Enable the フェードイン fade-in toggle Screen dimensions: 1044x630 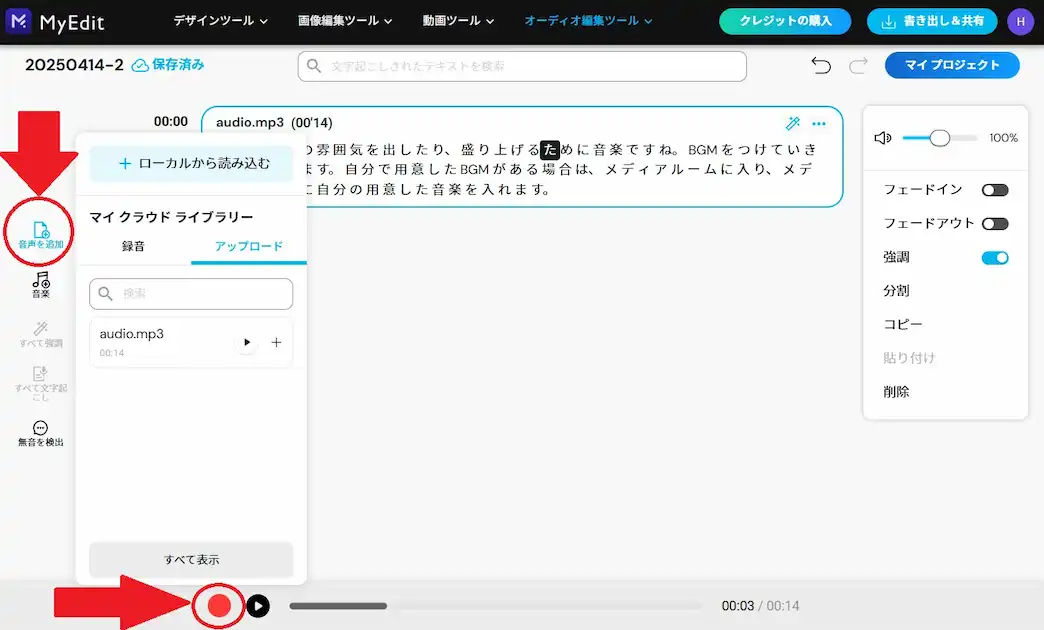click(x=995, y=190)
